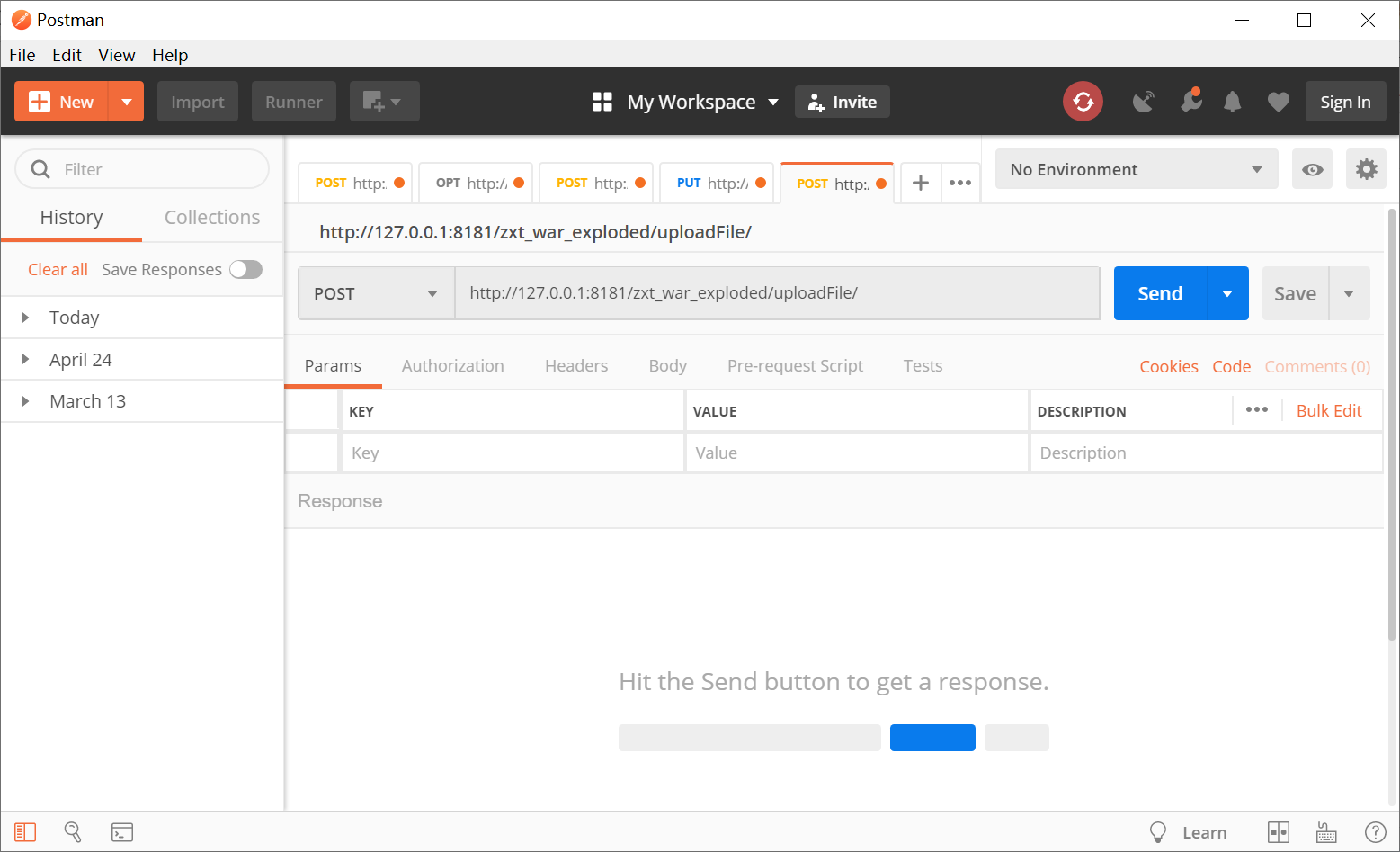Open the Code link
The image size is (1400, 852).
click(1232, 366)
